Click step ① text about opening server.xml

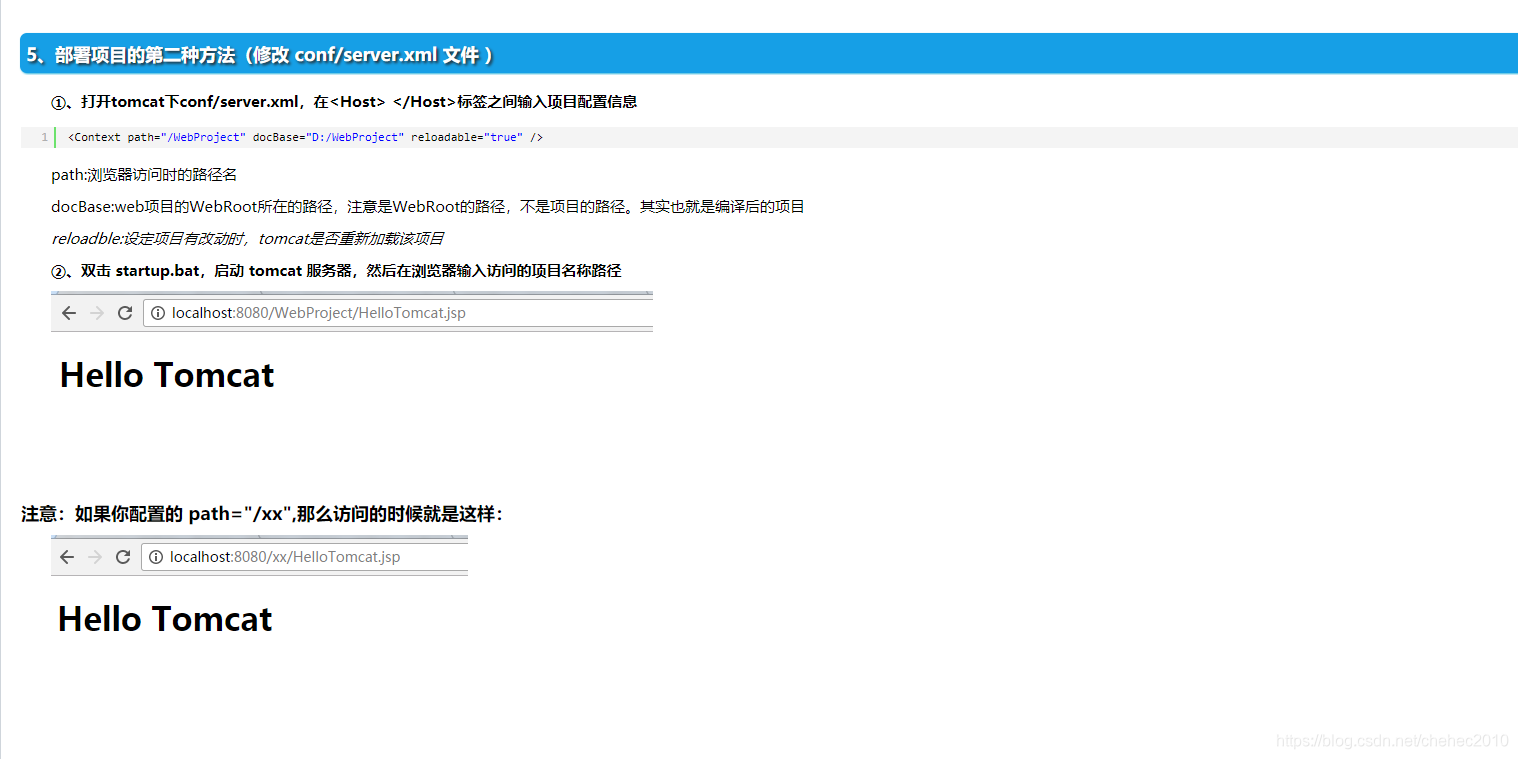344,102
